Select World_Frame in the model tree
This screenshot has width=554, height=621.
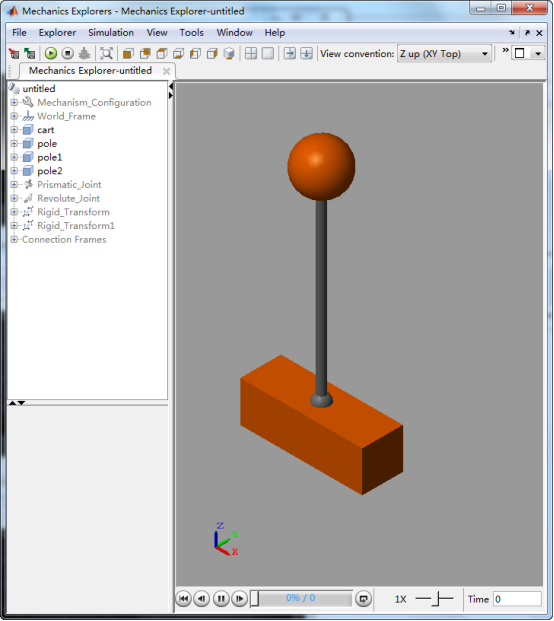coord(67,116)
